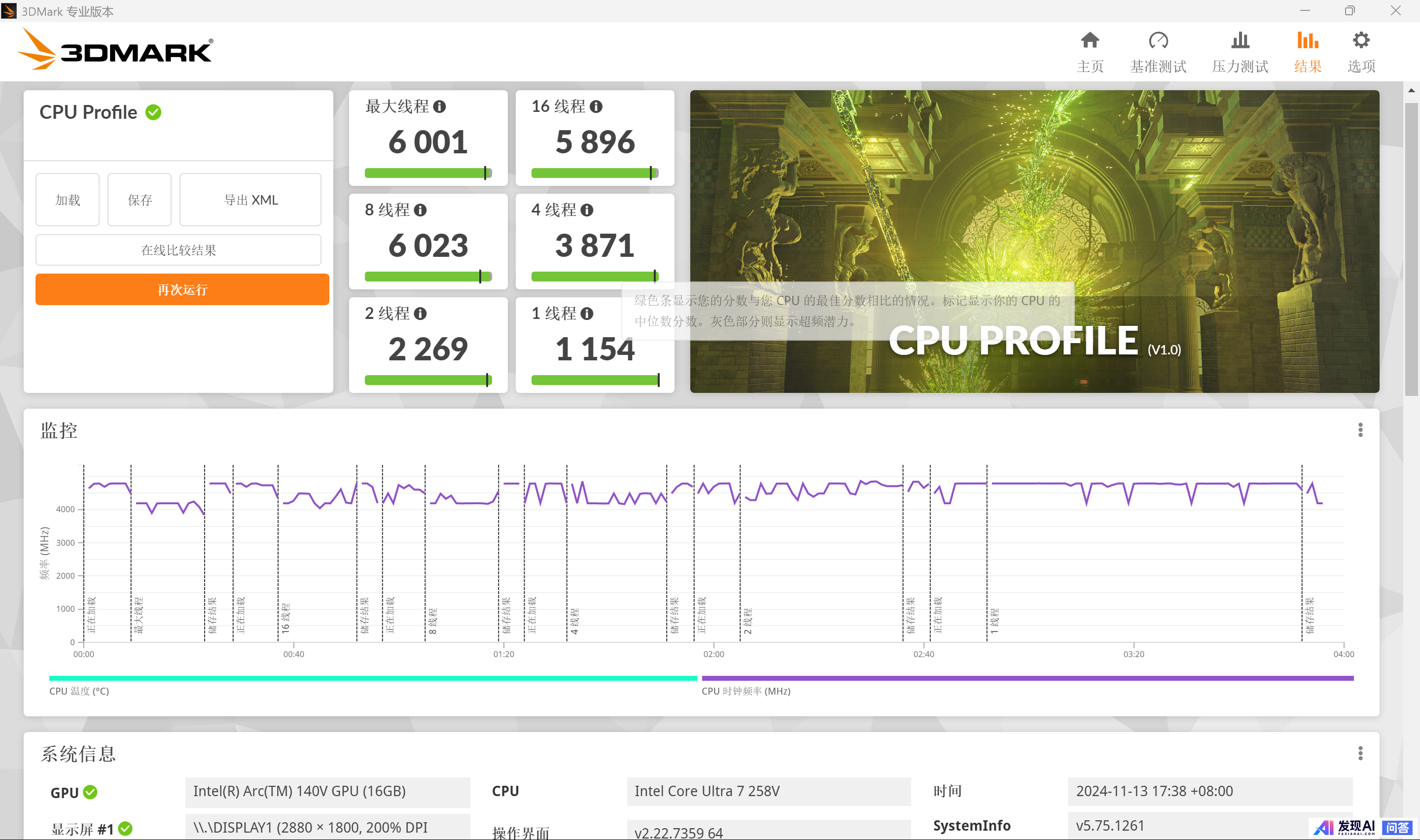Click SystemInfo field v5.75.1261
The image size is (1420, 840).
tap(1210, 826)
